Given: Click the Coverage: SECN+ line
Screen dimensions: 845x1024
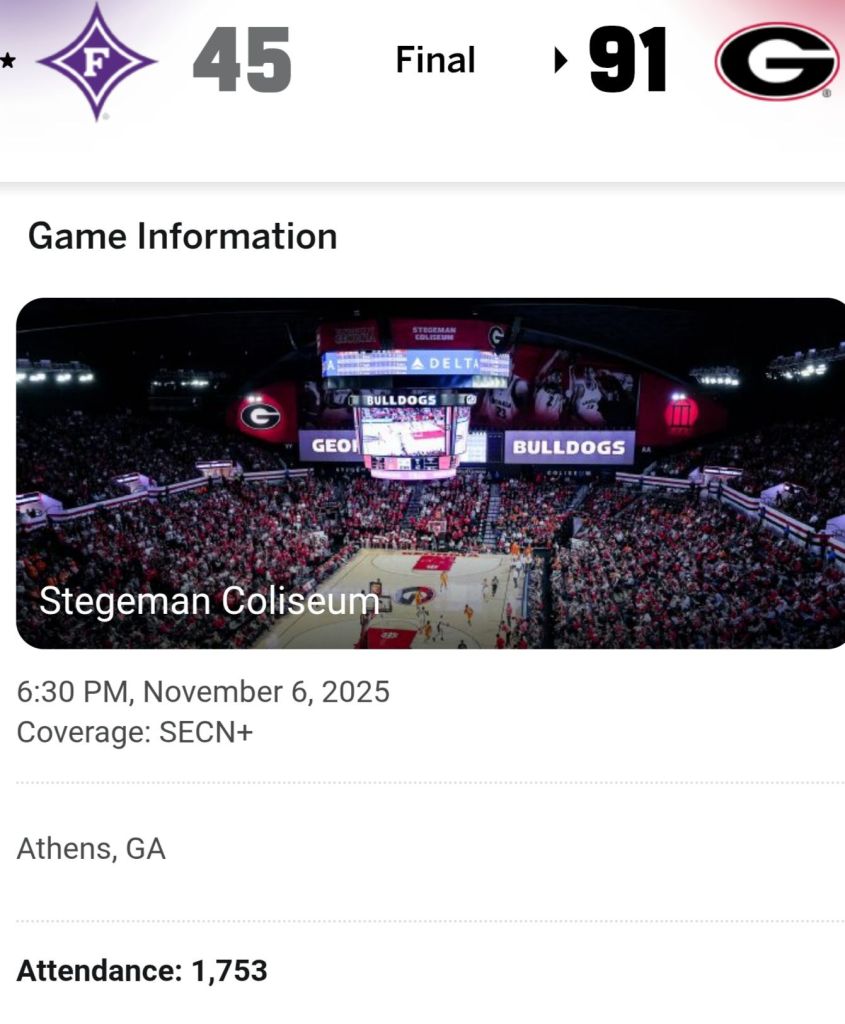Looking at the screenshot, I should [x=135, y=732].
